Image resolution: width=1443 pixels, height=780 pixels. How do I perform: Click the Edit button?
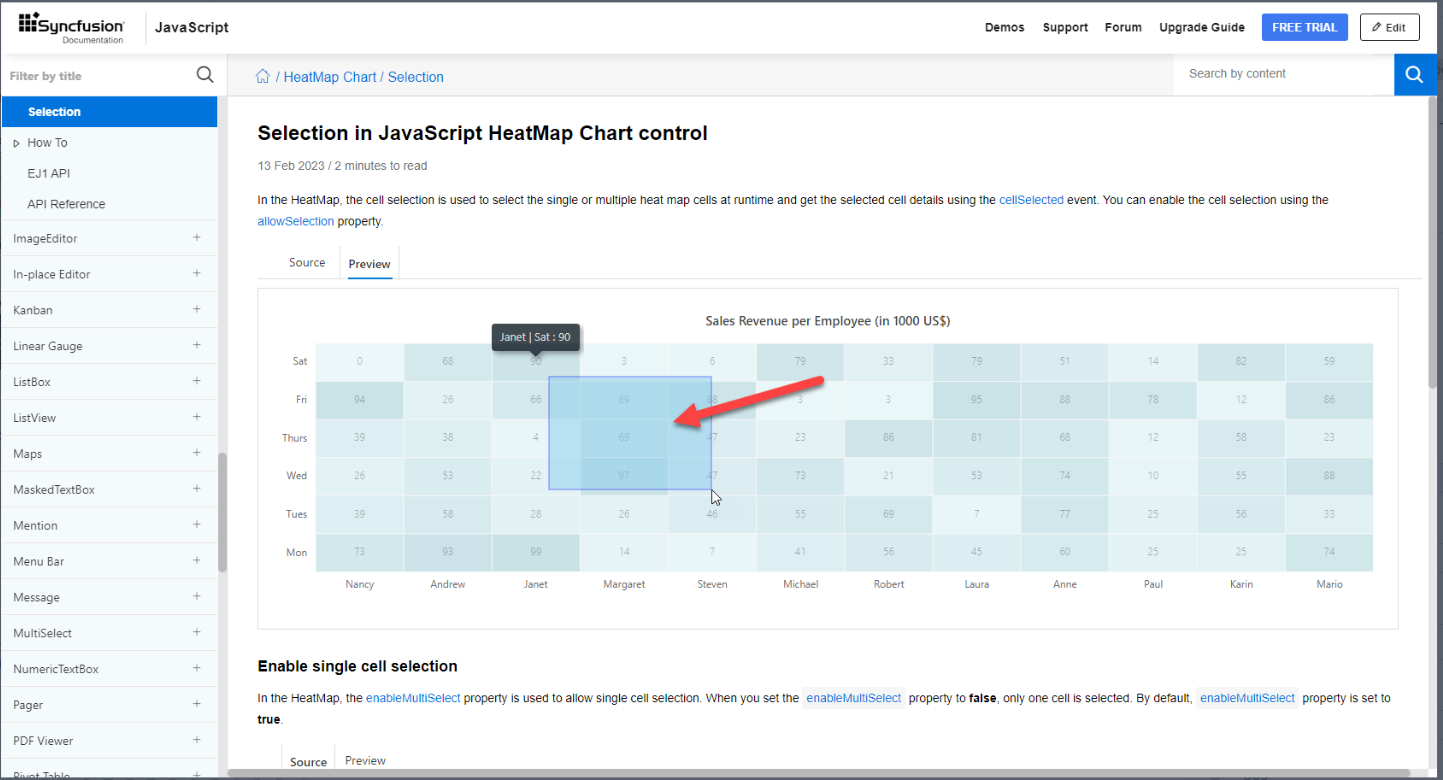pyautogui.click(x=1389, y=28)
